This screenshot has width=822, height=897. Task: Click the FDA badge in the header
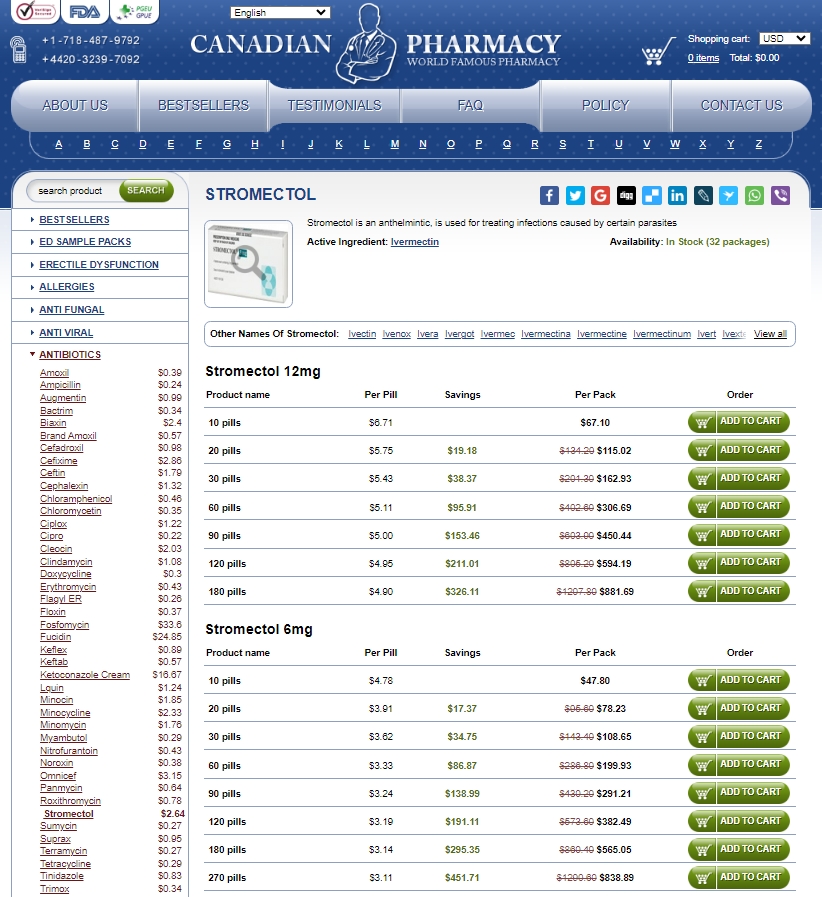pyautogui.click(x=85, y=11)
